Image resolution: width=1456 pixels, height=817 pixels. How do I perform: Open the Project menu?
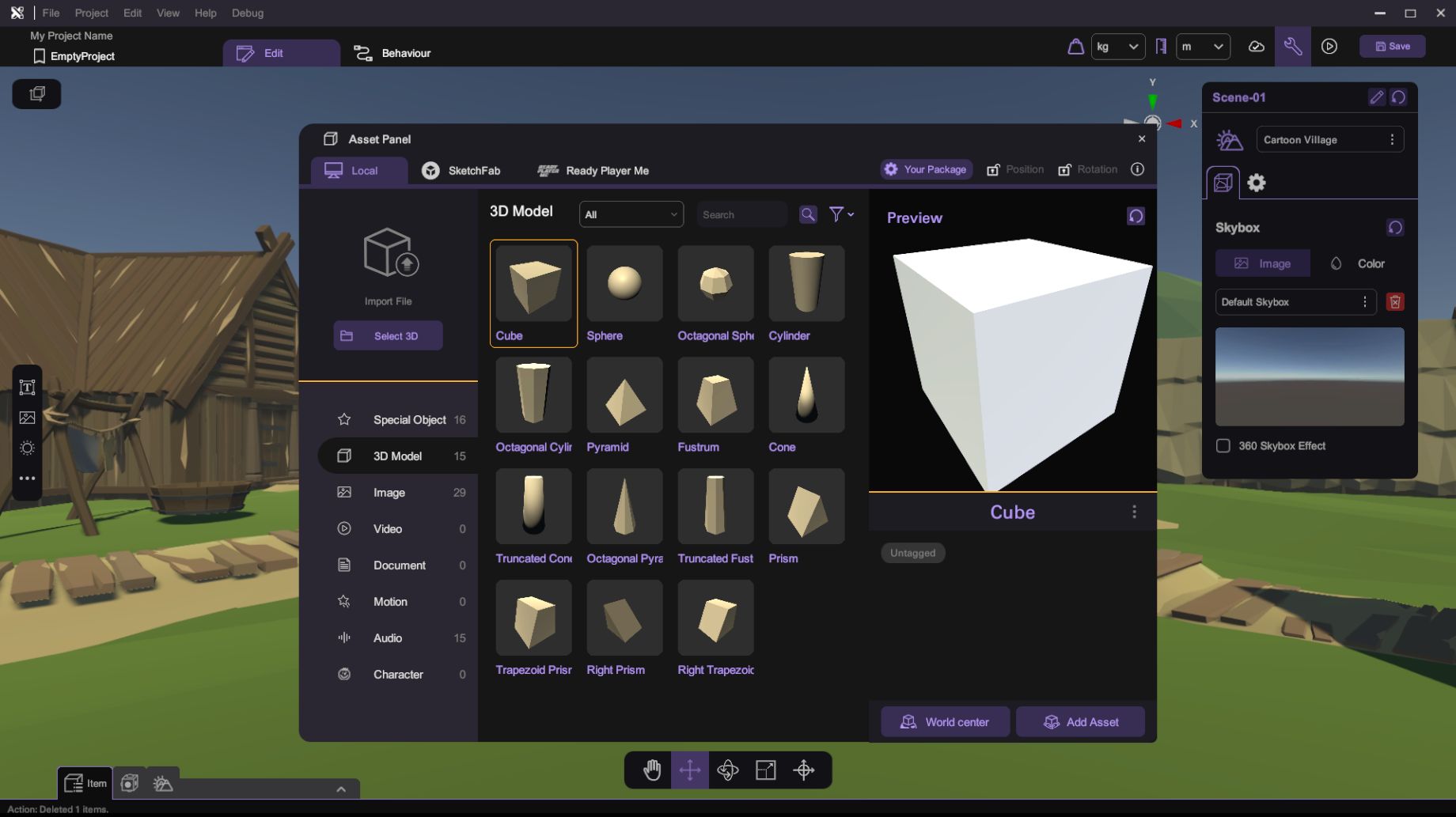click(91, 13)
